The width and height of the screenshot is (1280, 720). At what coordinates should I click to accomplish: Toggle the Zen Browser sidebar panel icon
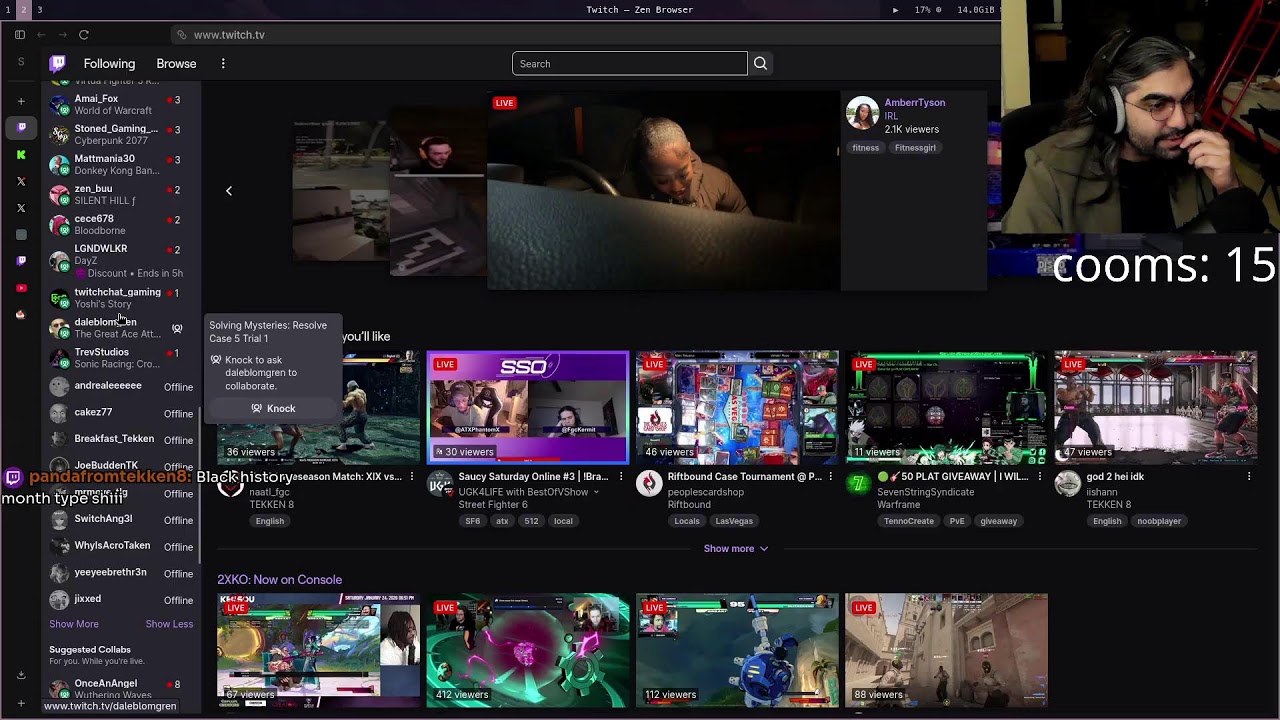(20, 35)
